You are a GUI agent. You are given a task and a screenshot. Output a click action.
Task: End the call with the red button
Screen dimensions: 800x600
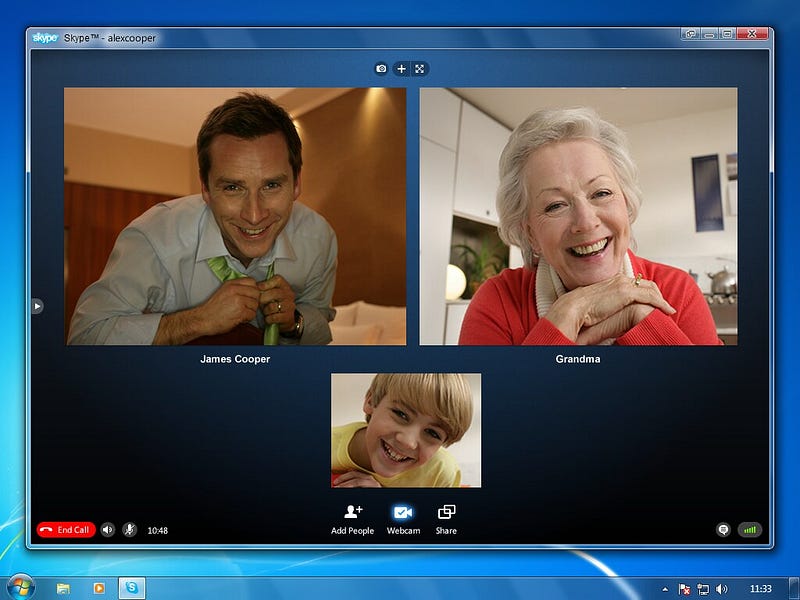click(x=66, y=530)
